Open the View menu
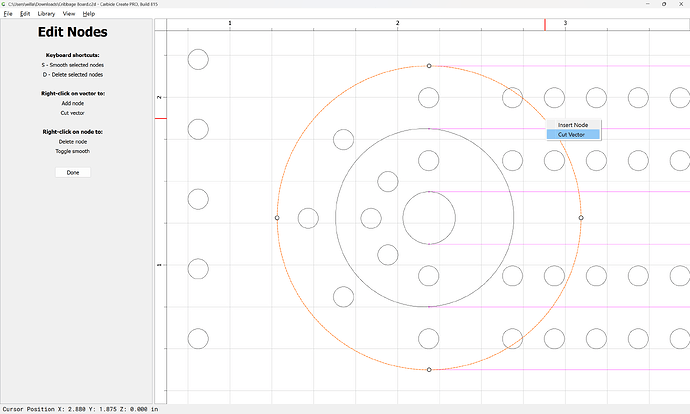 click(69, 14)
